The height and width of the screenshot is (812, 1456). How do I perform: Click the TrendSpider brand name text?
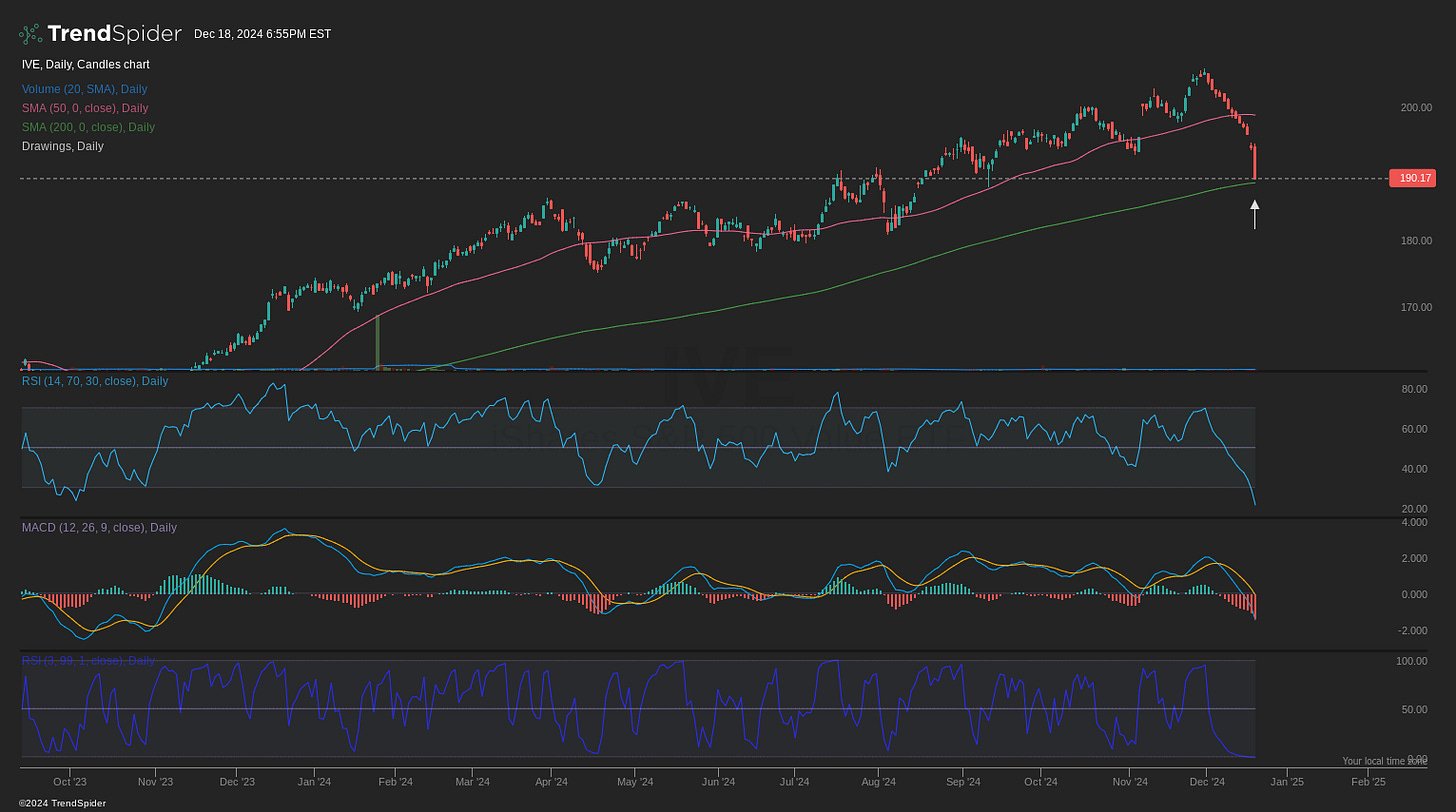click(114, 34)
